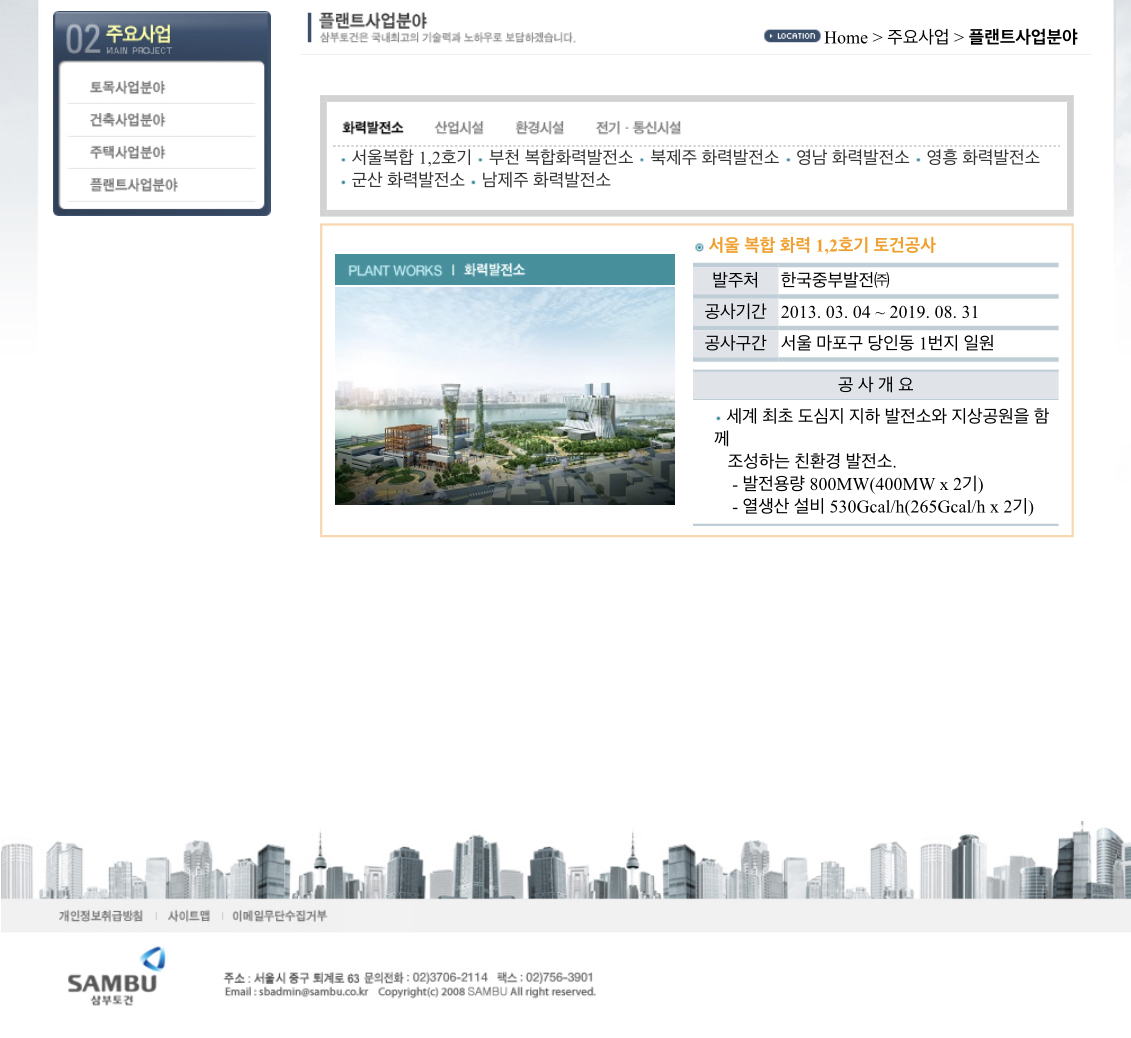Open 북제주 화력발전소 project link
This screenshot has height=1038, width=1131.
pos(715,157)
